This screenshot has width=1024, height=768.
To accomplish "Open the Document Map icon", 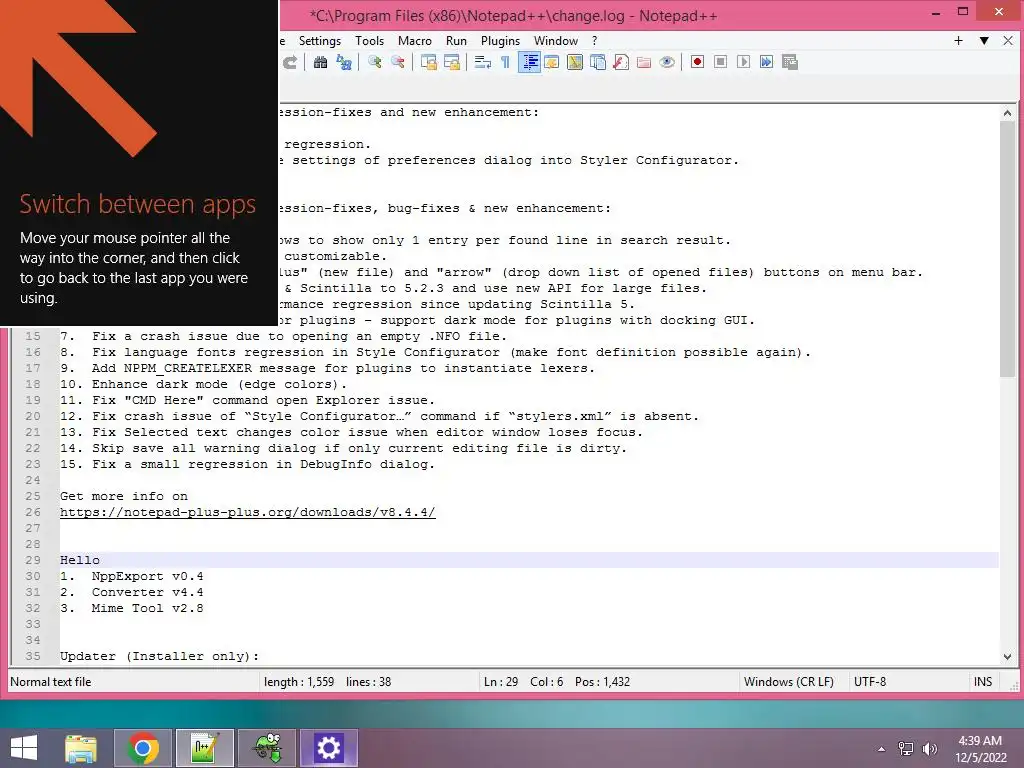I will tap(575, 62).
